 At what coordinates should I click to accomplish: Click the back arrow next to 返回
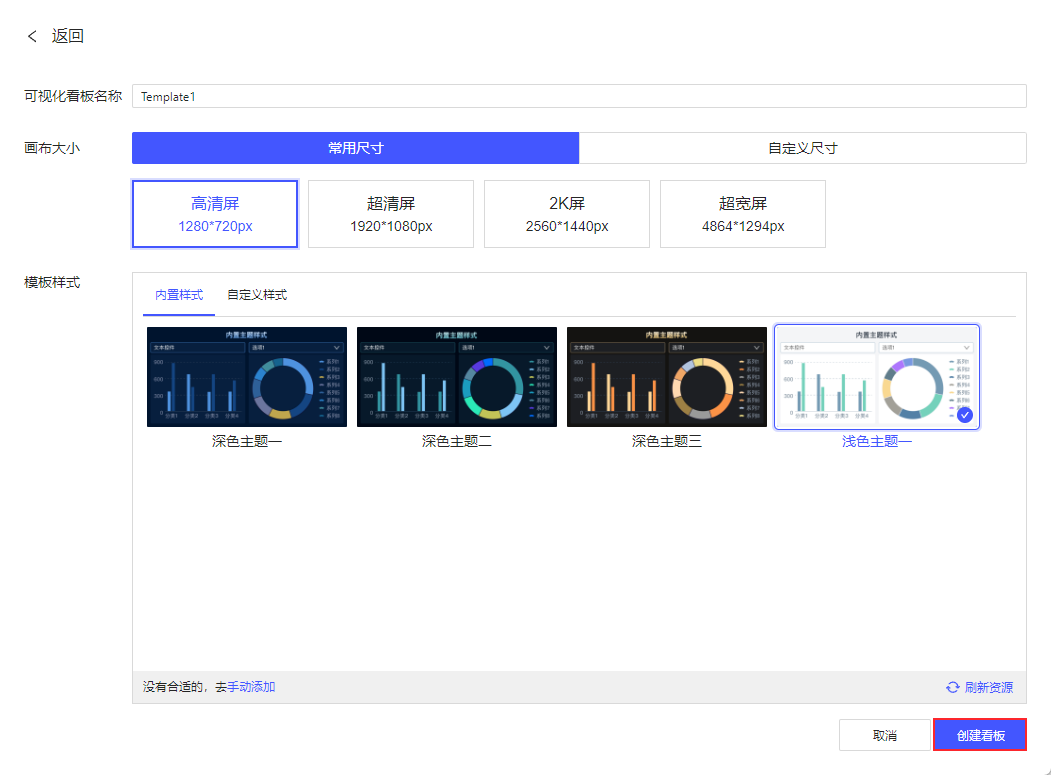pos(31,35)
